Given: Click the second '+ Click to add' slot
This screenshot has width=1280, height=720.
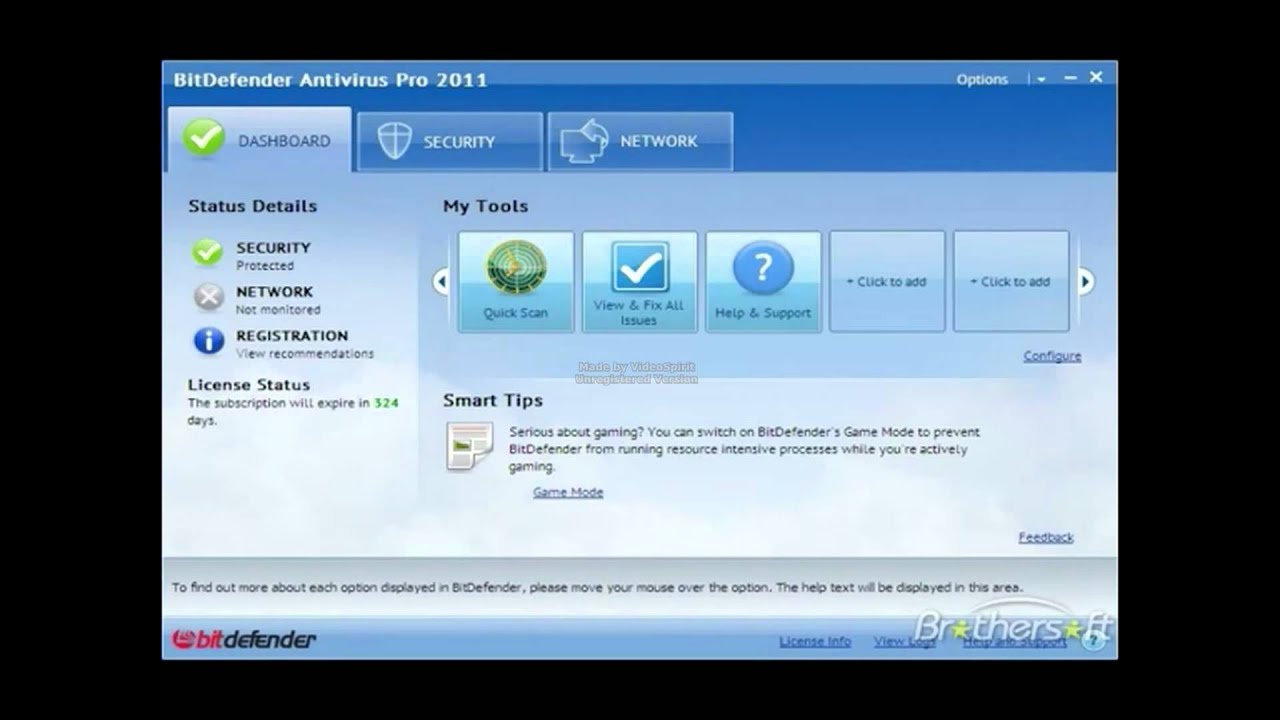Looking at the screenshot, I should click(x=1011, y=281).
